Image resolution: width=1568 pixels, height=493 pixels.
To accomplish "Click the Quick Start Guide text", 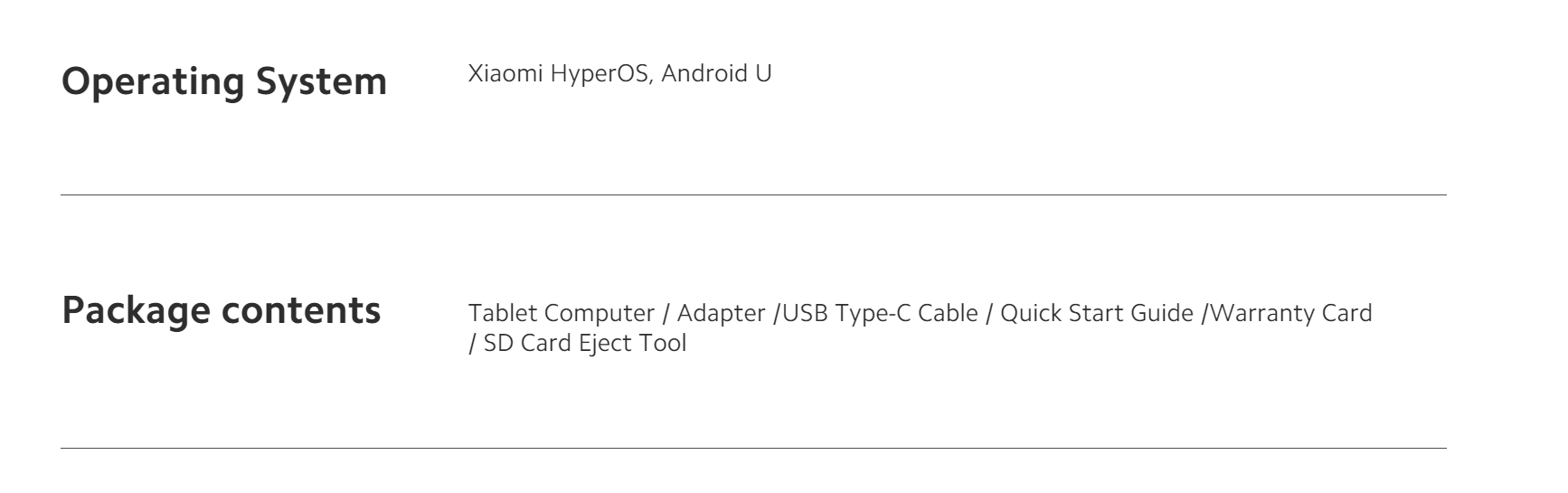I will click(x=1097, y=313).
